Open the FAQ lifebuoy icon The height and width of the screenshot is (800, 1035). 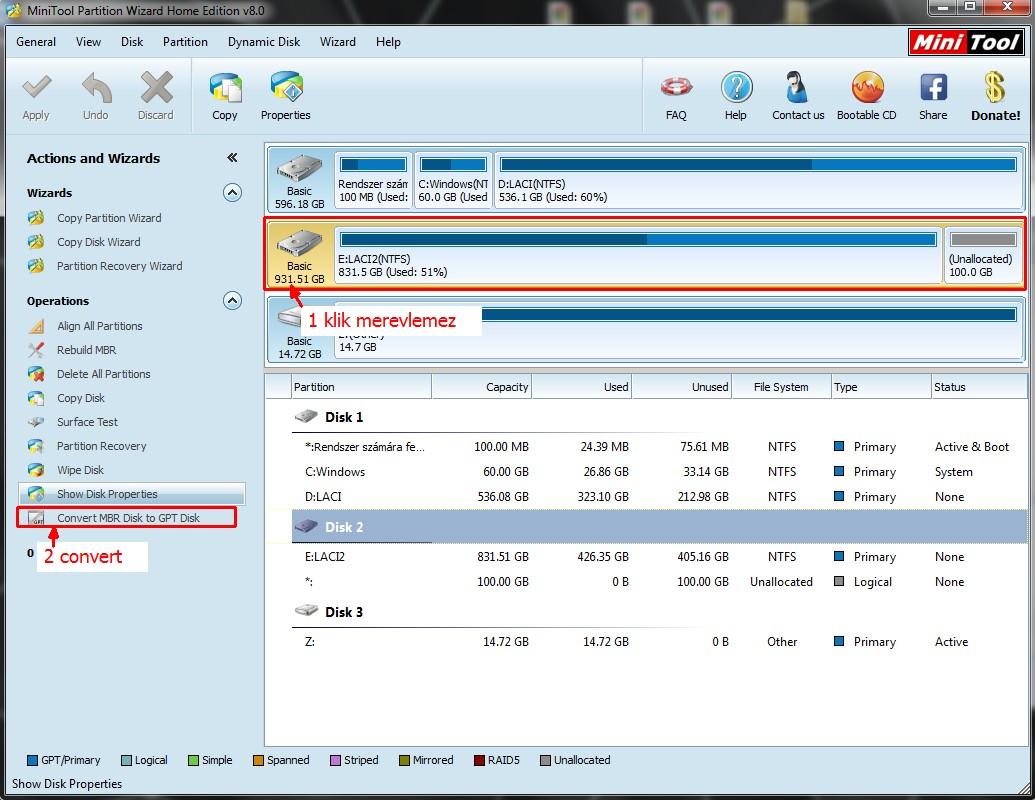677,88
